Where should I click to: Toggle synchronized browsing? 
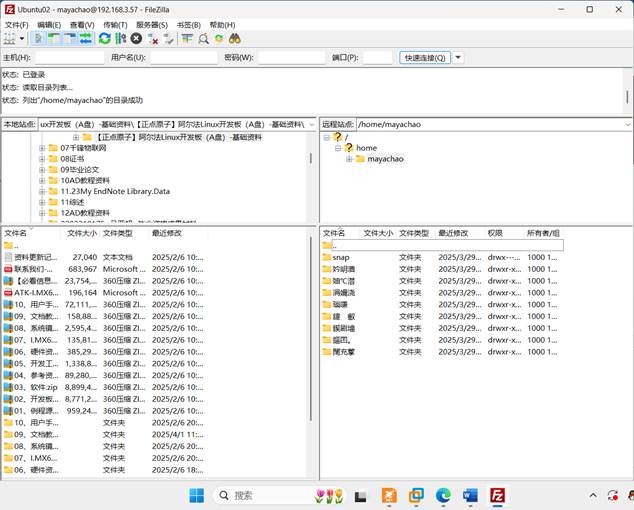coord(219,39)
